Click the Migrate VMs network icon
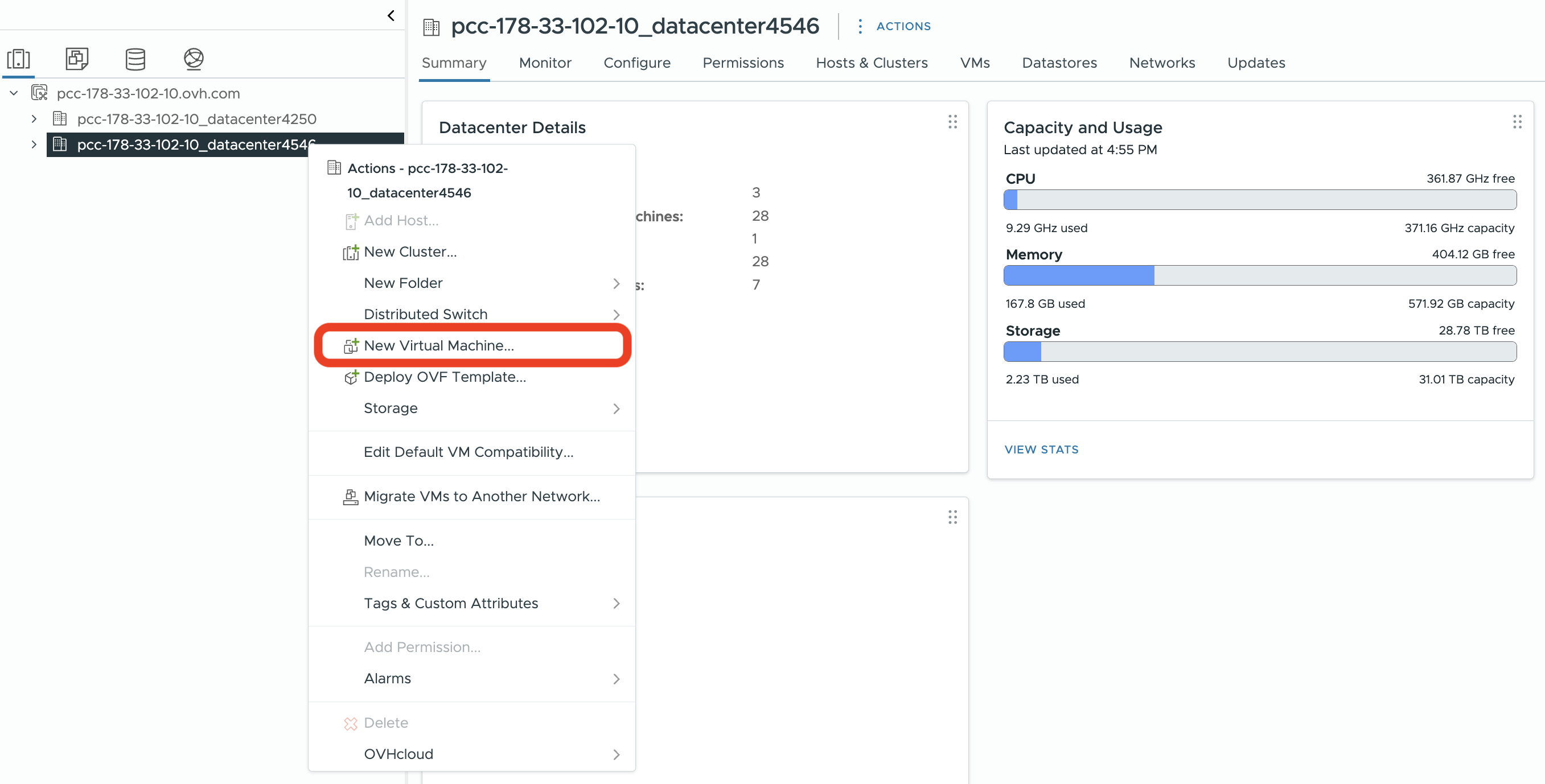Screen dimensions: 1545x784 point(351,497)
